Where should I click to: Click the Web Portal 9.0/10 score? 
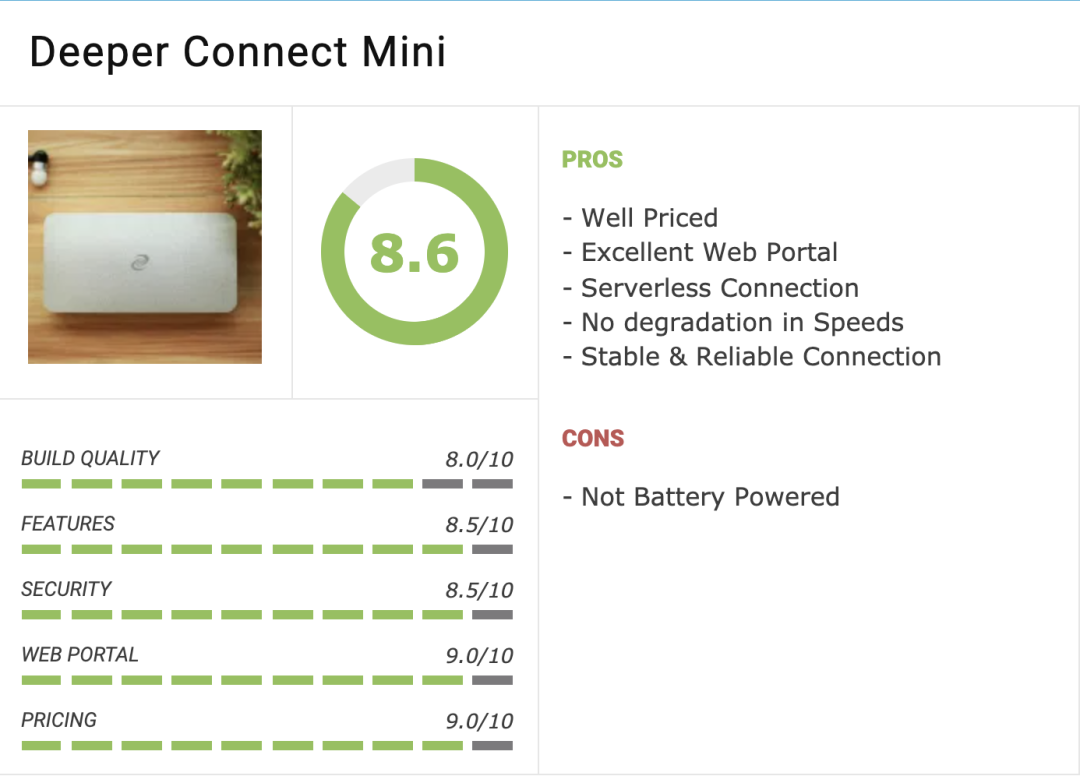(x=479, y=656)
